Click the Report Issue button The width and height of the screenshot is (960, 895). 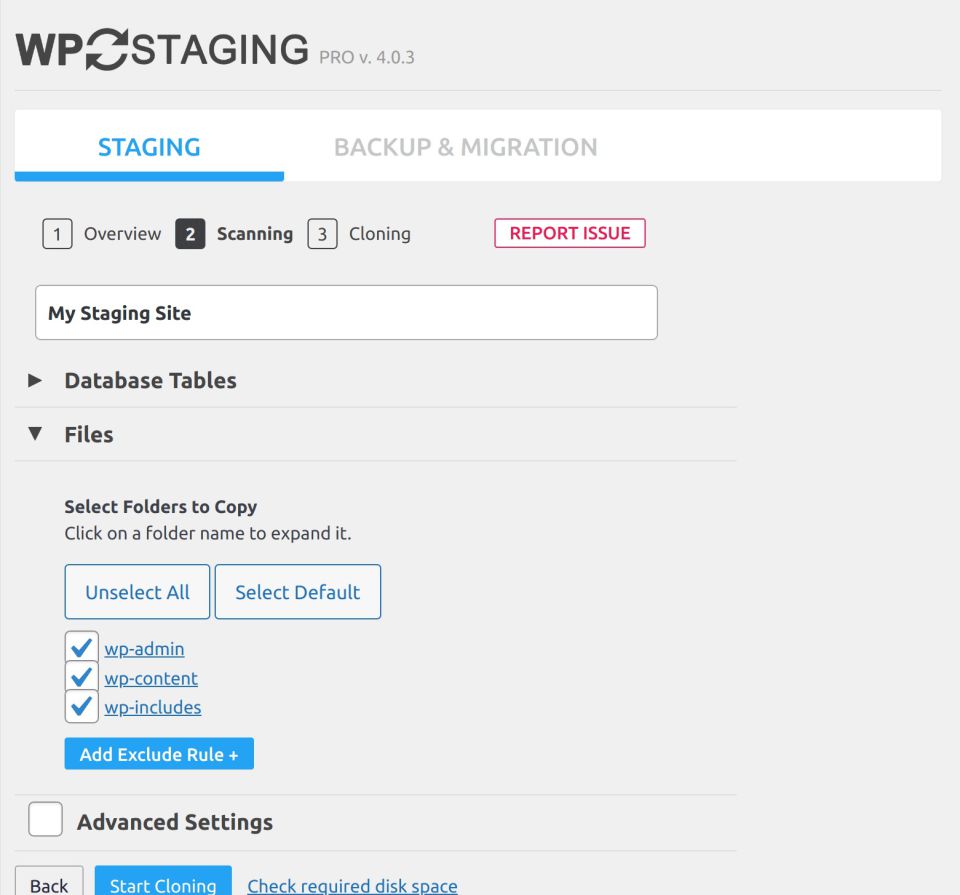[x=570, y=233]
